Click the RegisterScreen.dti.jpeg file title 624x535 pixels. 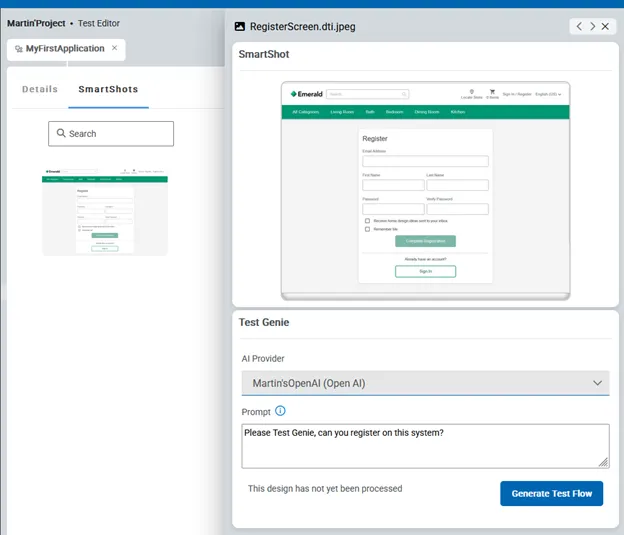(x=302, y=27)
